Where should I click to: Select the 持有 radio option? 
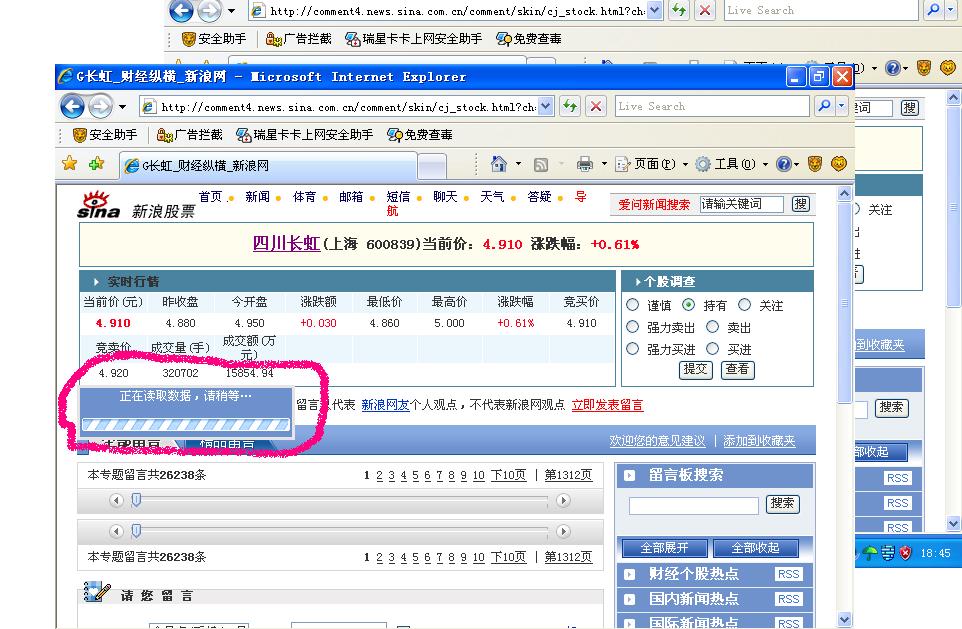(688, 305)
